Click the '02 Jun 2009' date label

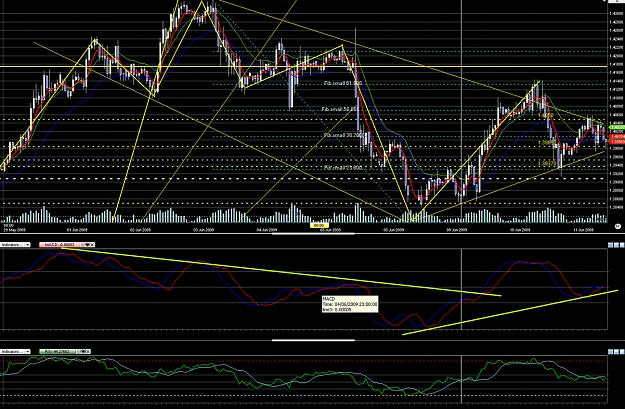pos(141,230)
